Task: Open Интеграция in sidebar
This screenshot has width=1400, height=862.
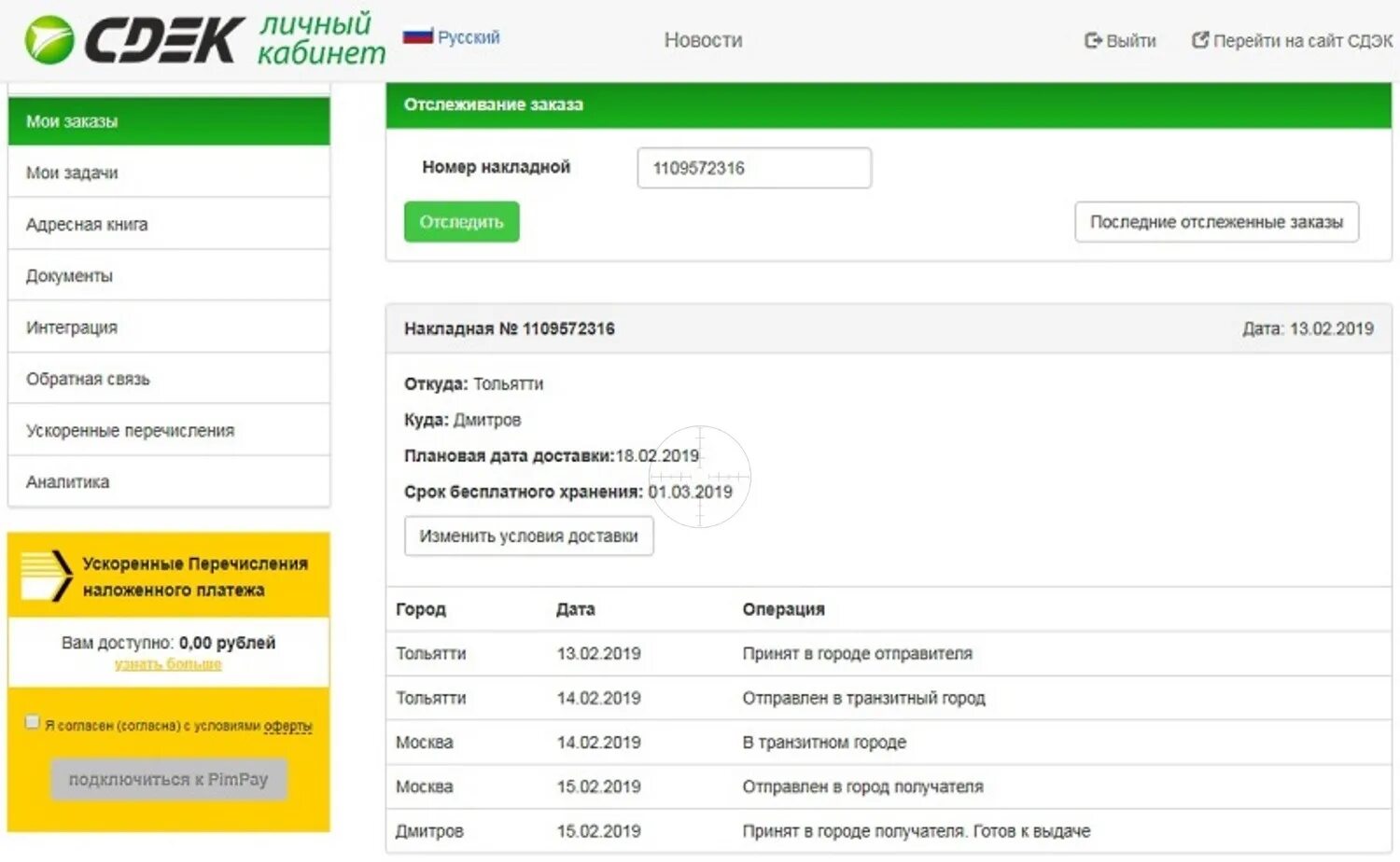Action: [169, 327]
